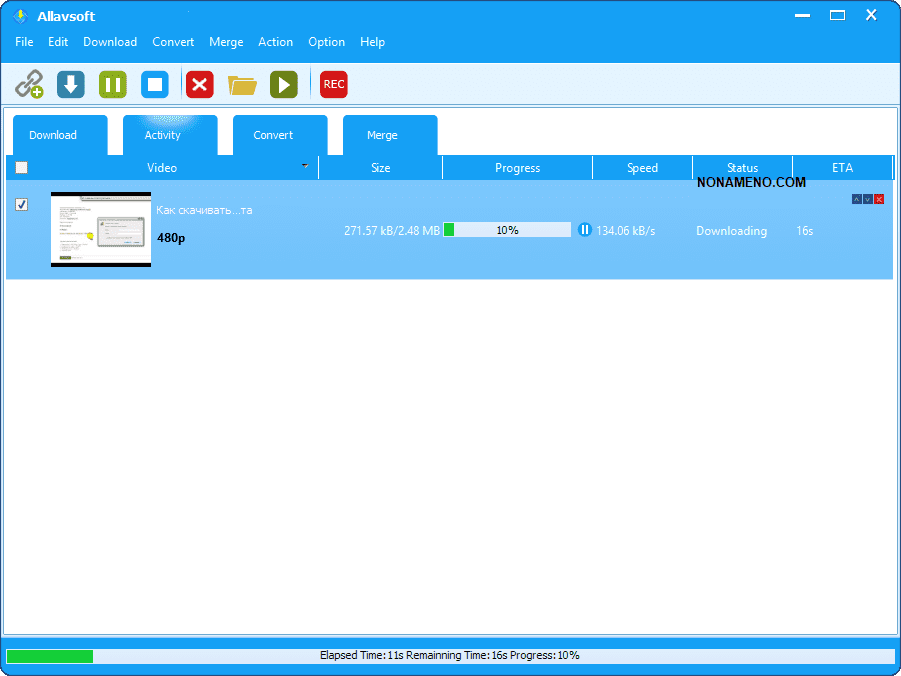Sort by the Size column header
The image size is (901, 676).
pos(380,168)
